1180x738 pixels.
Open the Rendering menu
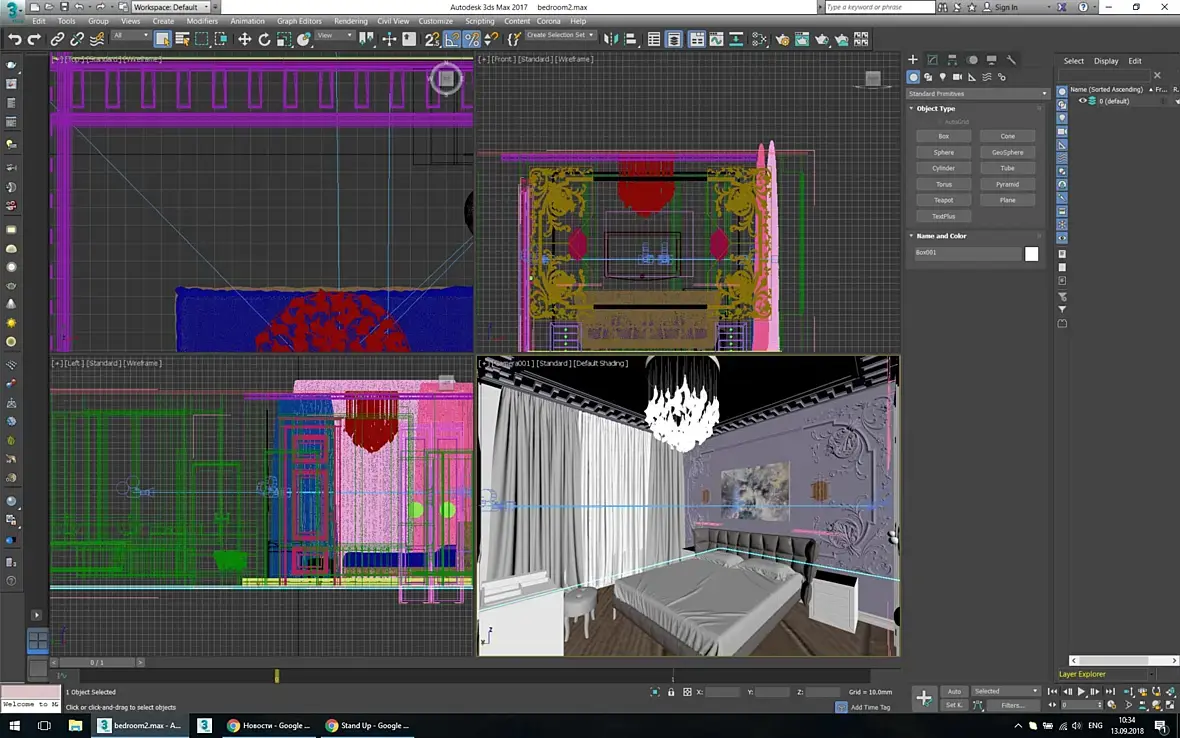coord(350,21)
